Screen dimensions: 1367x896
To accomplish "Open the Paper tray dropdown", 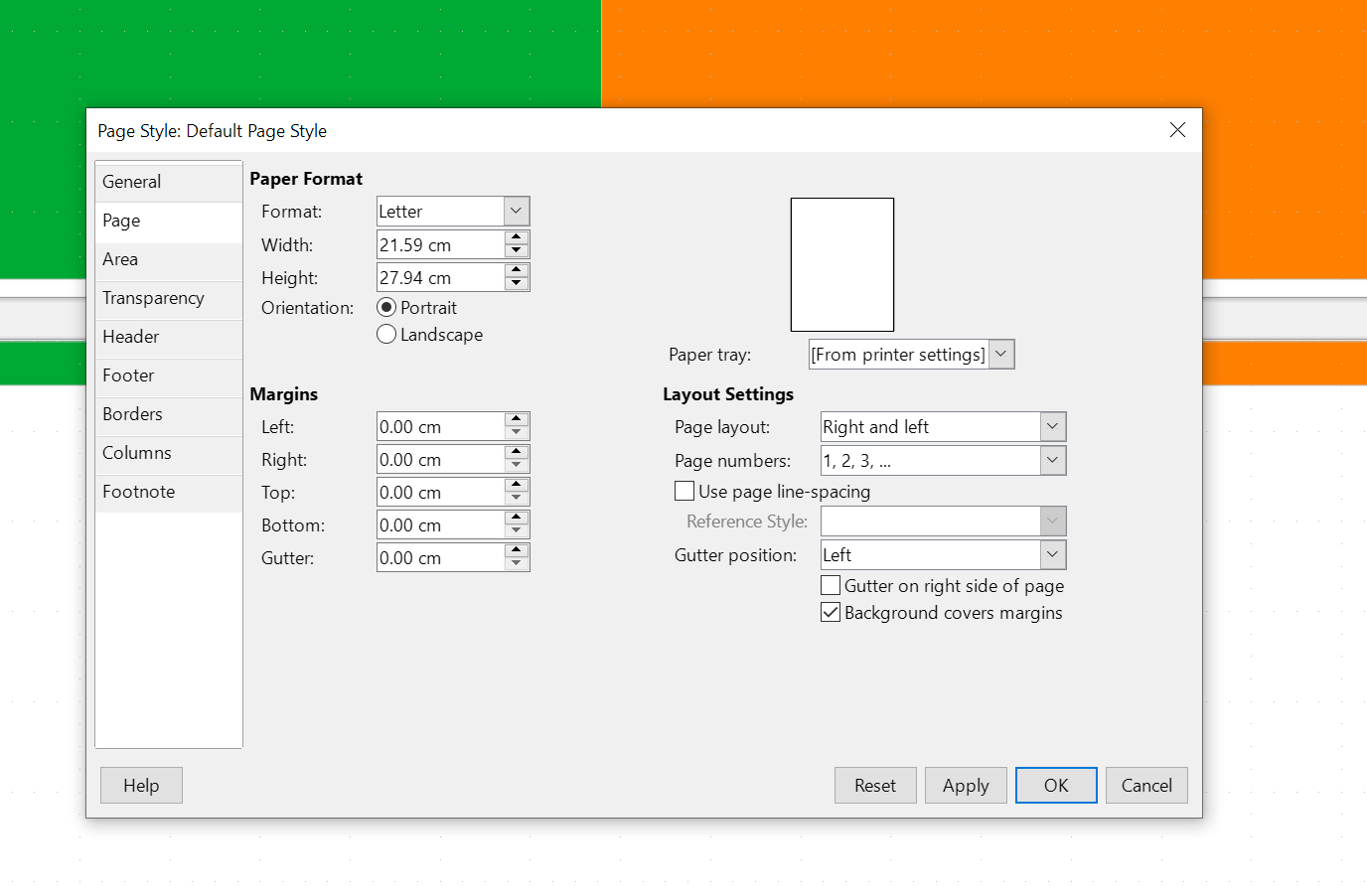I will [1001, 355].
